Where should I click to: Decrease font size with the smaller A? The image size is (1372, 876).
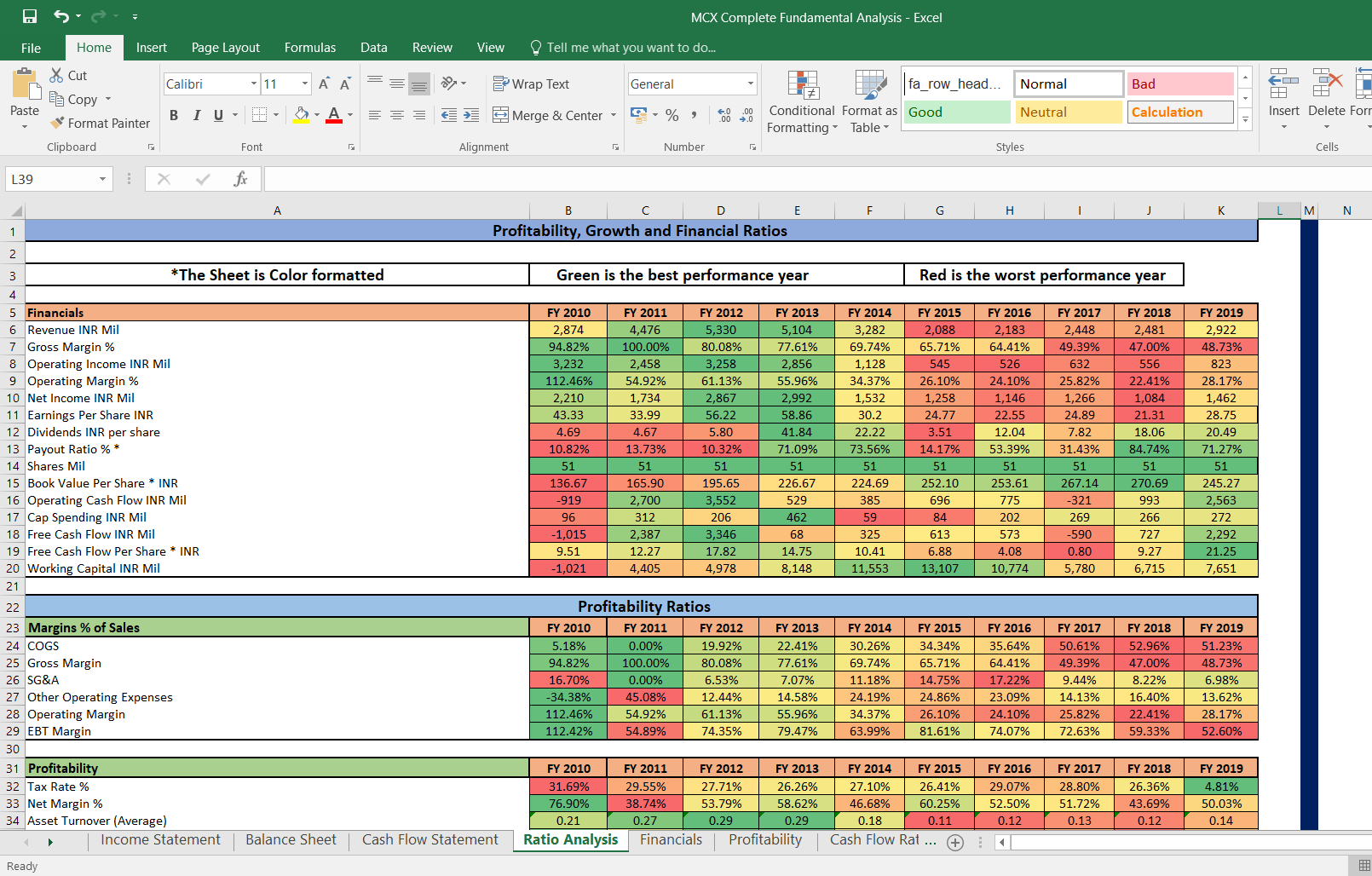(x=345, y=84)
